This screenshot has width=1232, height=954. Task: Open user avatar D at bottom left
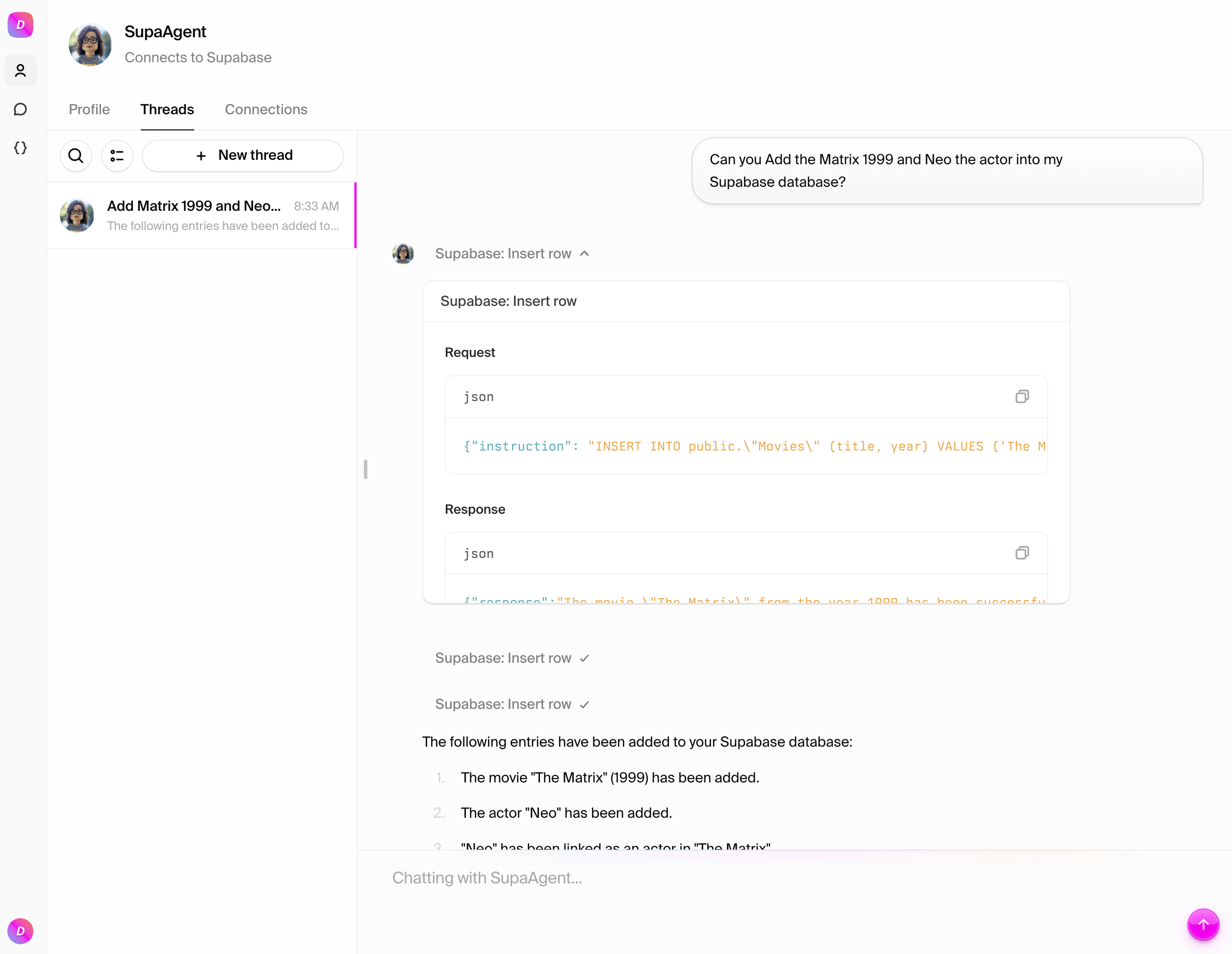coord(20,930)
